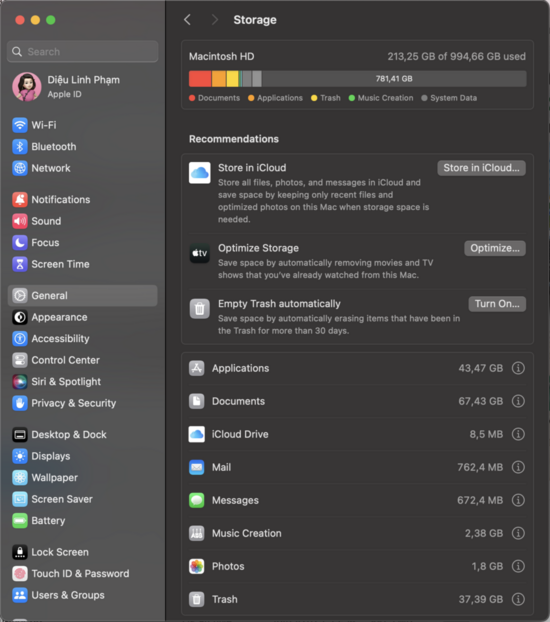This screenshot has width=550, height=622.
Task: Click the Applications row label
Action: click(x=240, y=368)
